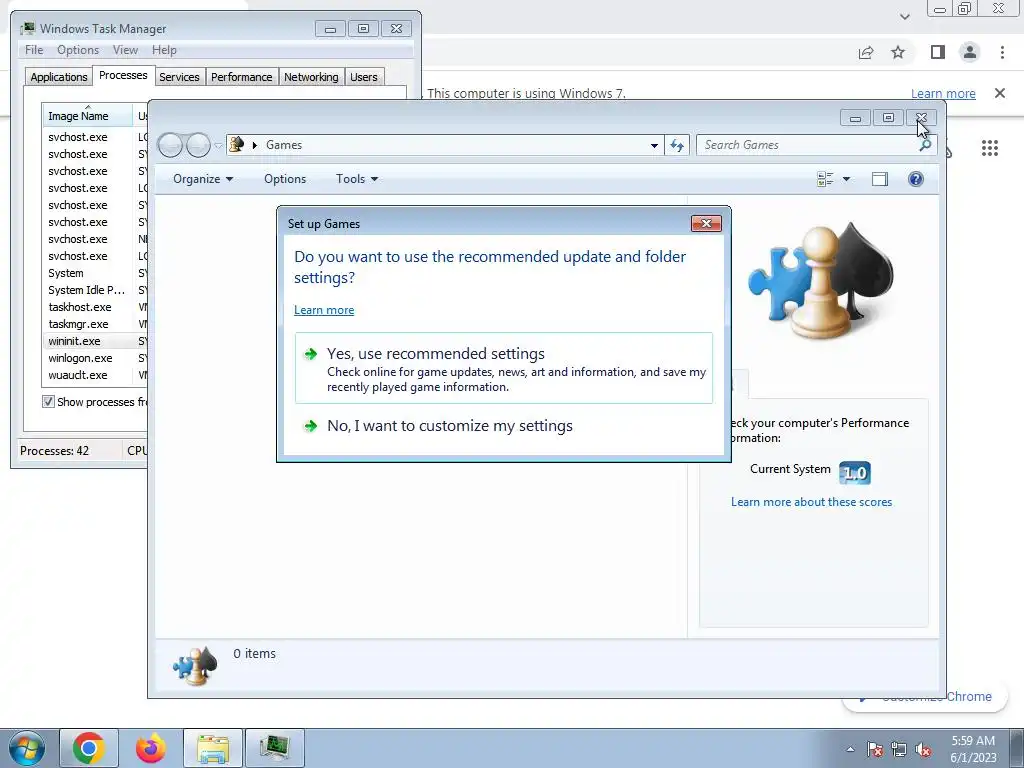Click the refresh icon beside the address bar
This screenshot has width=1024, height=768.
click(x=677, y=145)
